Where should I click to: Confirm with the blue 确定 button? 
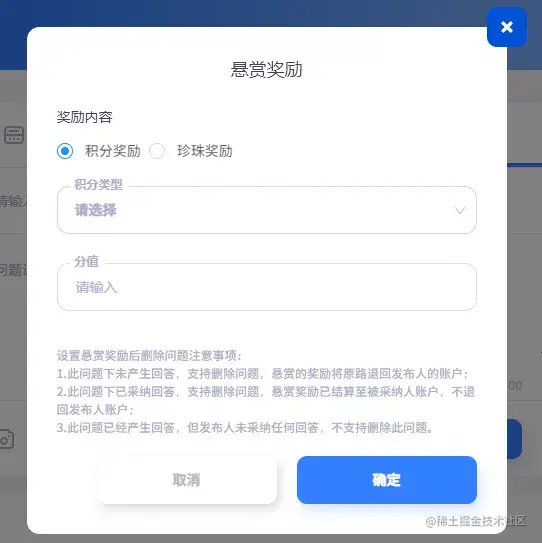pos(387,480)
